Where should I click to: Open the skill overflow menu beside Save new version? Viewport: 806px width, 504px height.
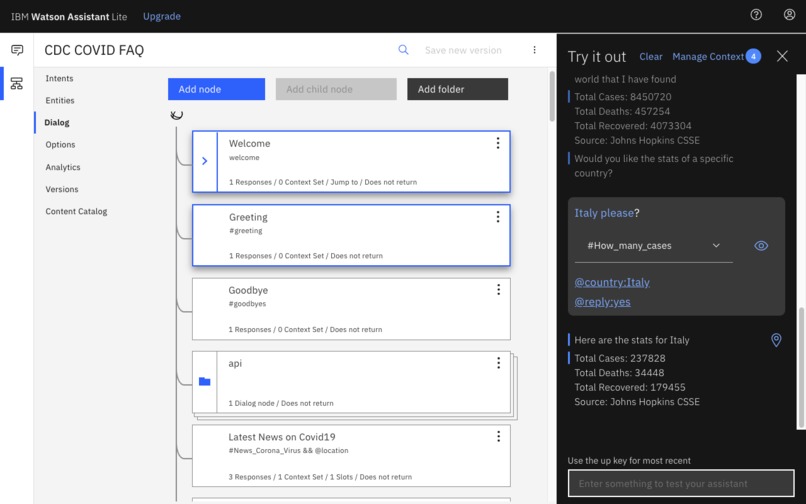pyautogui.click(x=534, y=50)
